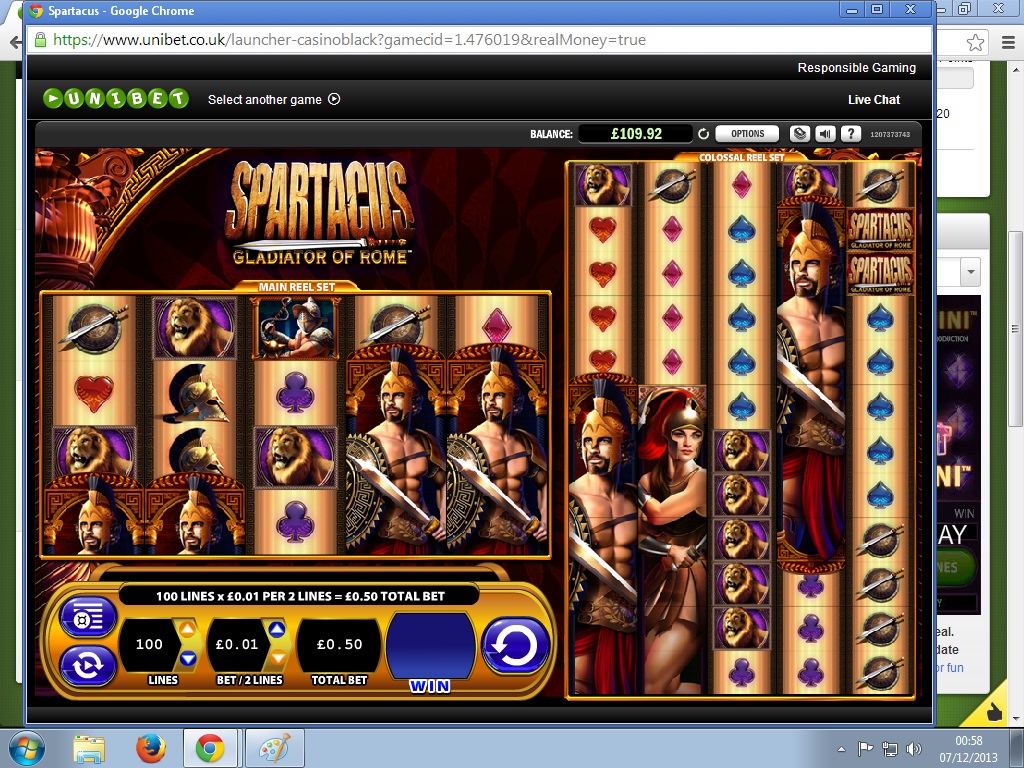
Task: Decrease the number of lines
Action: [187, 658]
